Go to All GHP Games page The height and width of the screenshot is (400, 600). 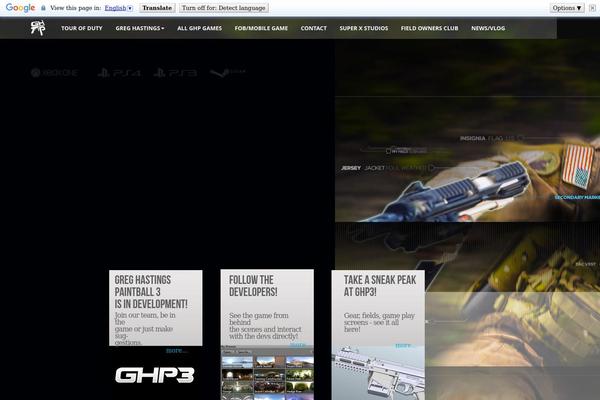click(x=199, y=28)
